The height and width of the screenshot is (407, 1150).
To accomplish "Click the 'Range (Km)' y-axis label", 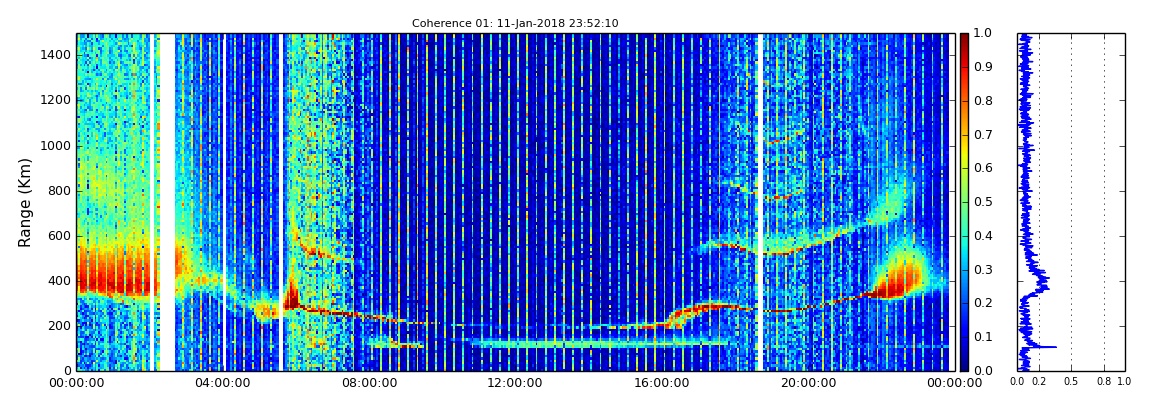I will click(x=25, y=202).
